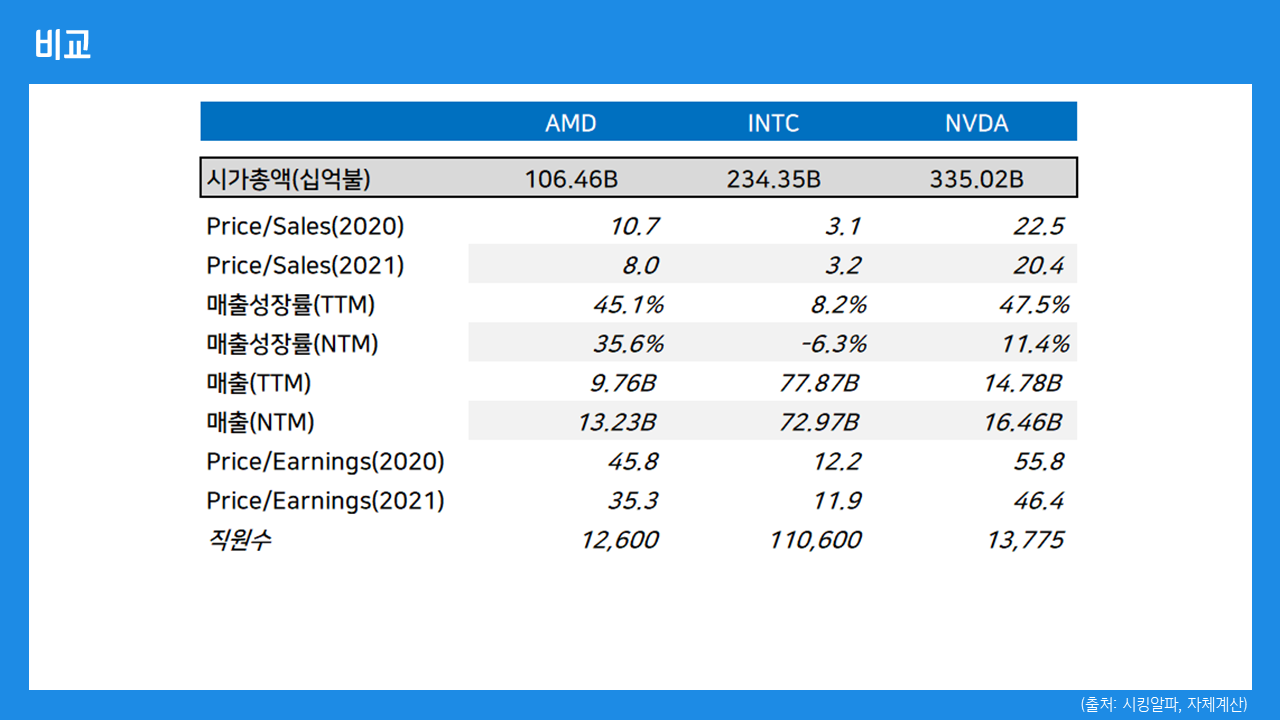Select INTC NTM growth -6.3%
The image size is (1280, 720).
[833, 343]
